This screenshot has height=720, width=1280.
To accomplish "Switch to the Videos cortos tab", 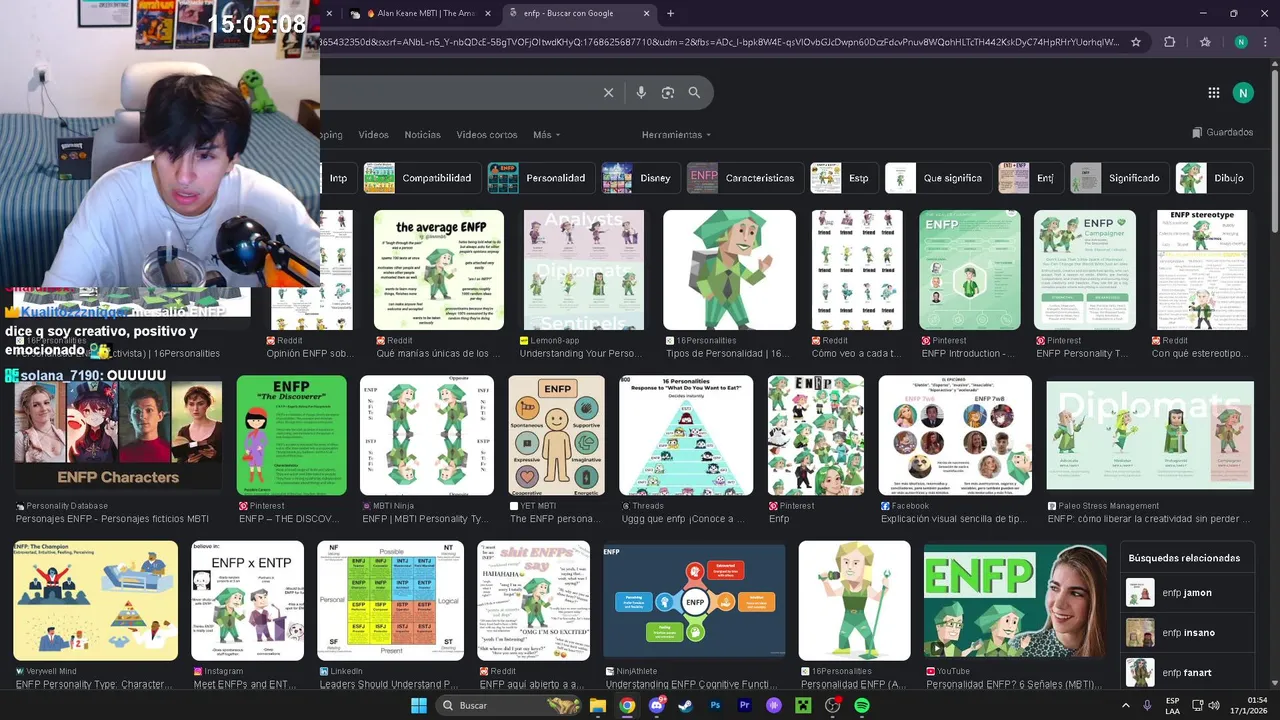I will pos(487,135).
